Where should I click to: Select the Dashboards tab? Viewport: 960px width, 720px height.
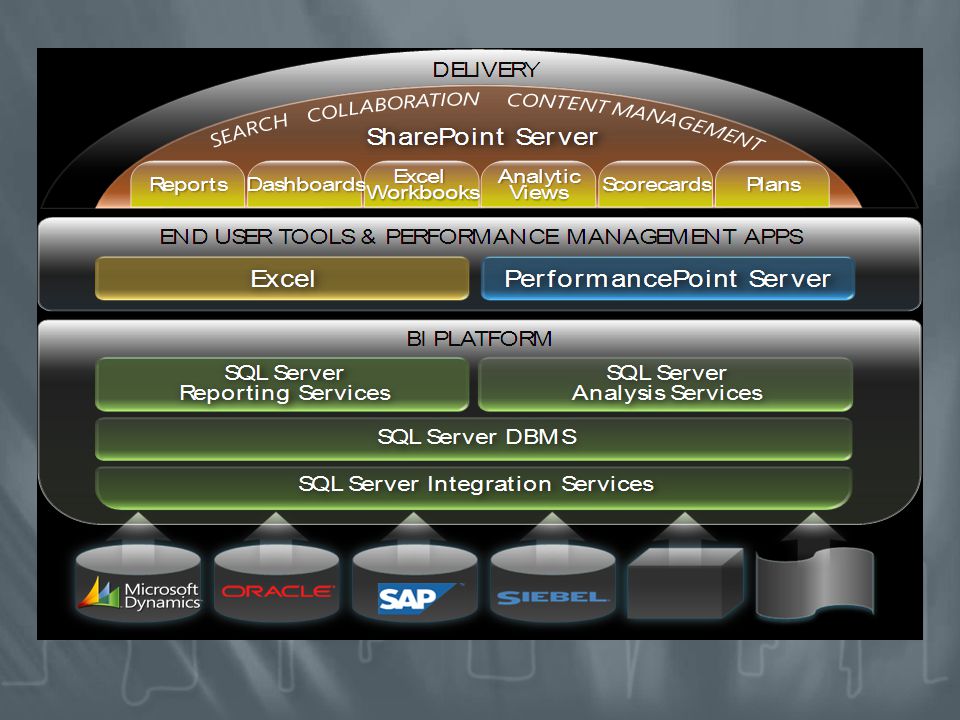305,184
